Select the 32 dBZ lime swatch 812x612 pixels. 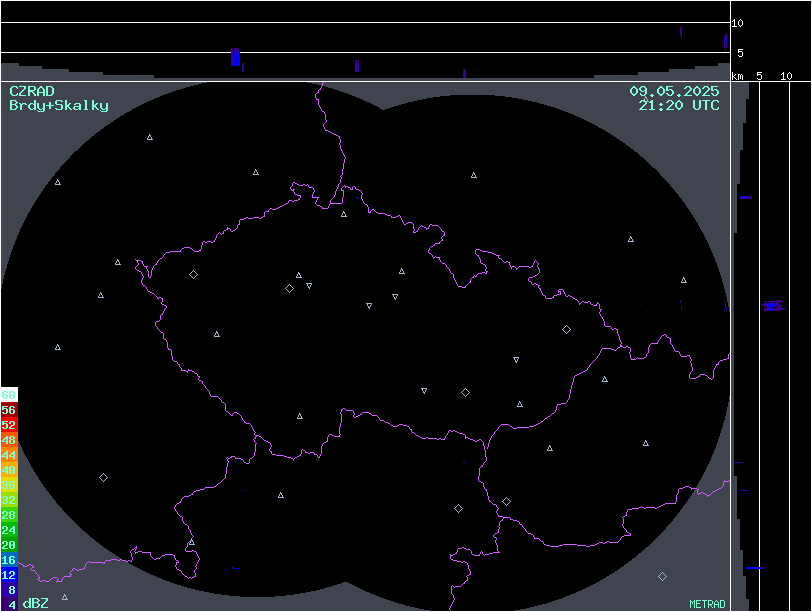9,500
